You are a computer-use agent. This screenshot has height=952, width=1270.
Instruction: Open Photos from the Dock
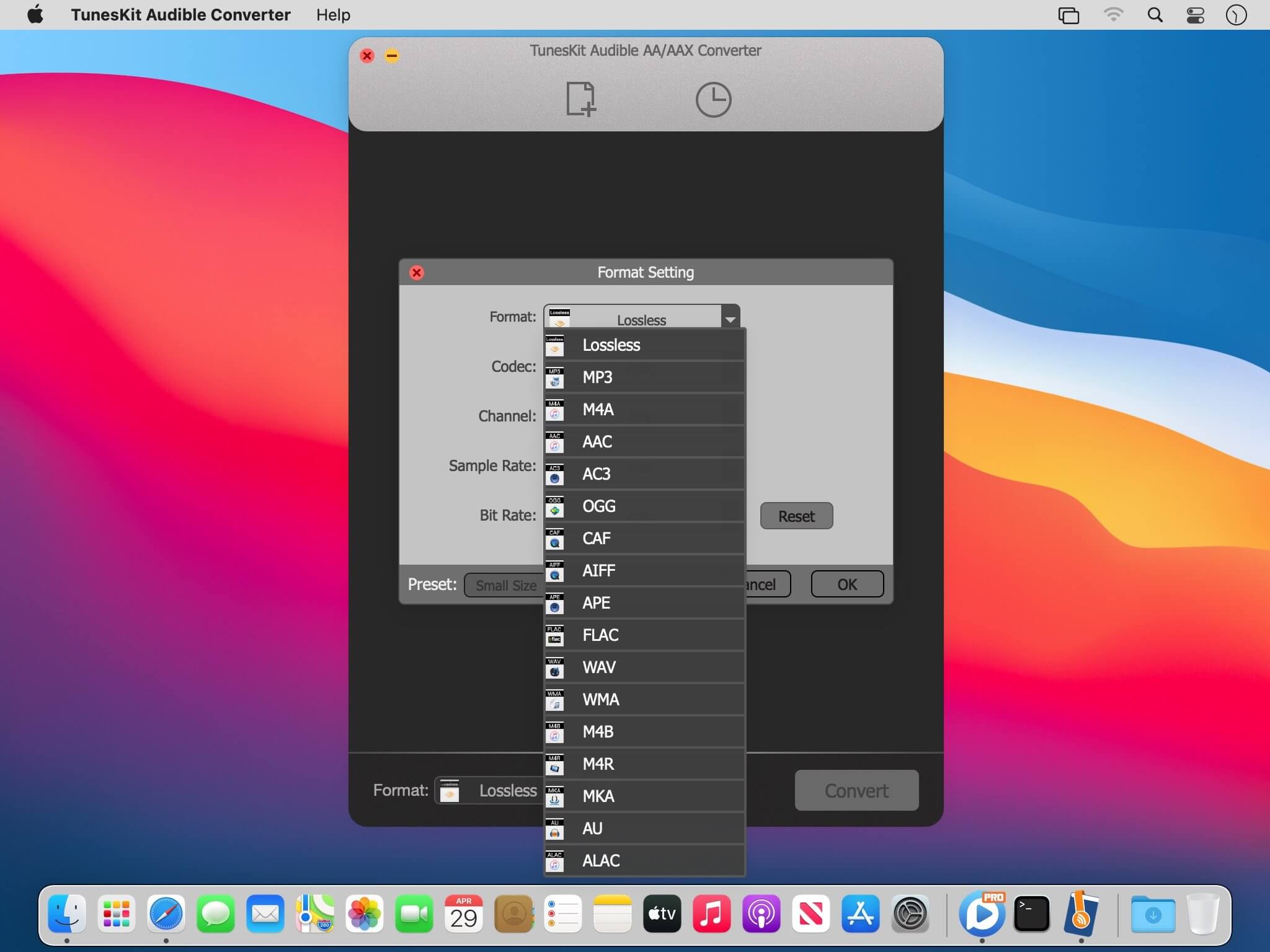coord(365,914)
